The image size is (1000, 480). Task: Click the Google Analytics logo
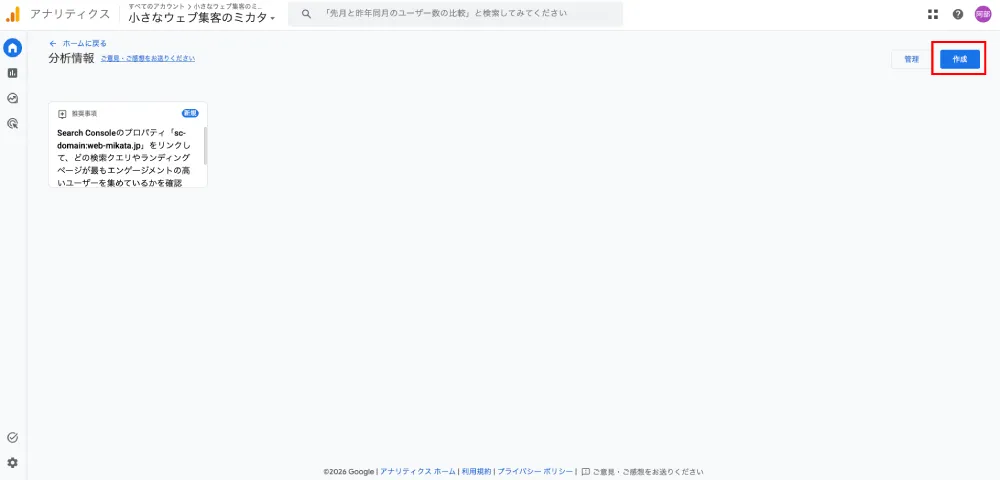click(x=13, y=14)
